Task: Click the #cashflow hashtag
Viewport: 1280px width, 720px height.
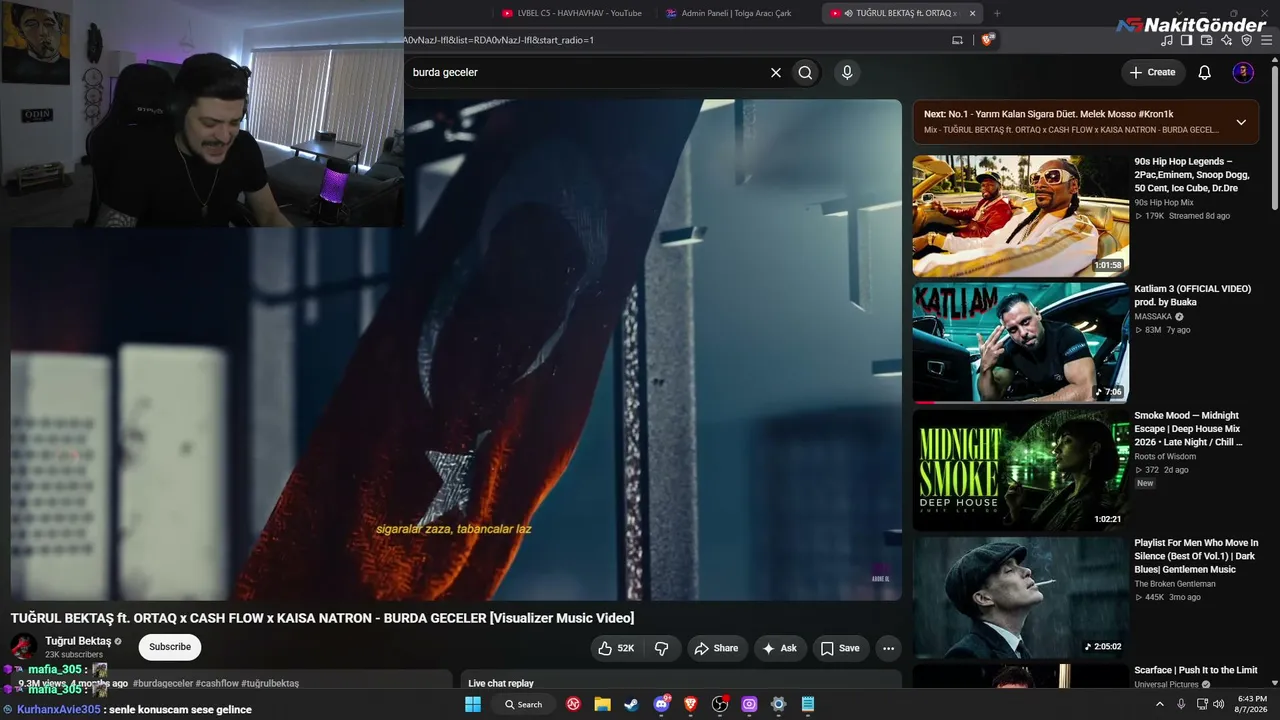Action: point(217,683)
